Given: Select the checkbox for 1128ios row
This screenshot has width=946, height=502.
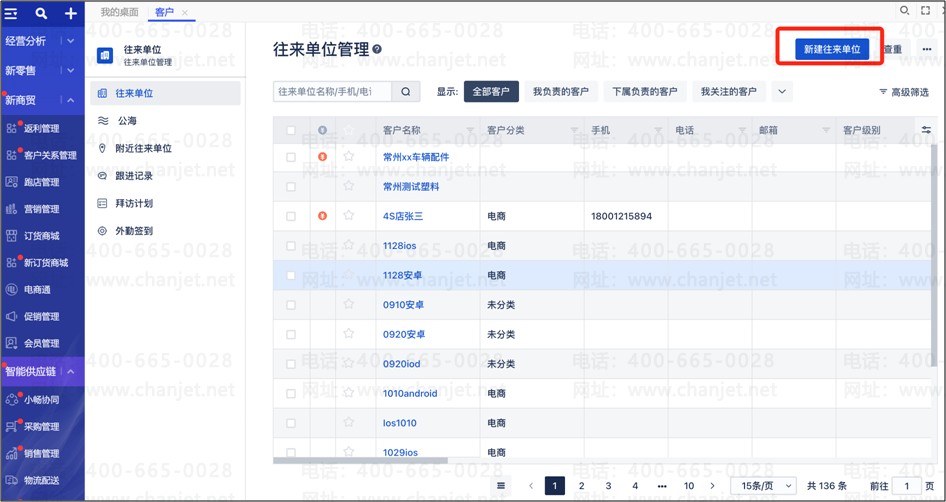Looking at the screenshot, I should pyautogui.click(x=291, y=246).
